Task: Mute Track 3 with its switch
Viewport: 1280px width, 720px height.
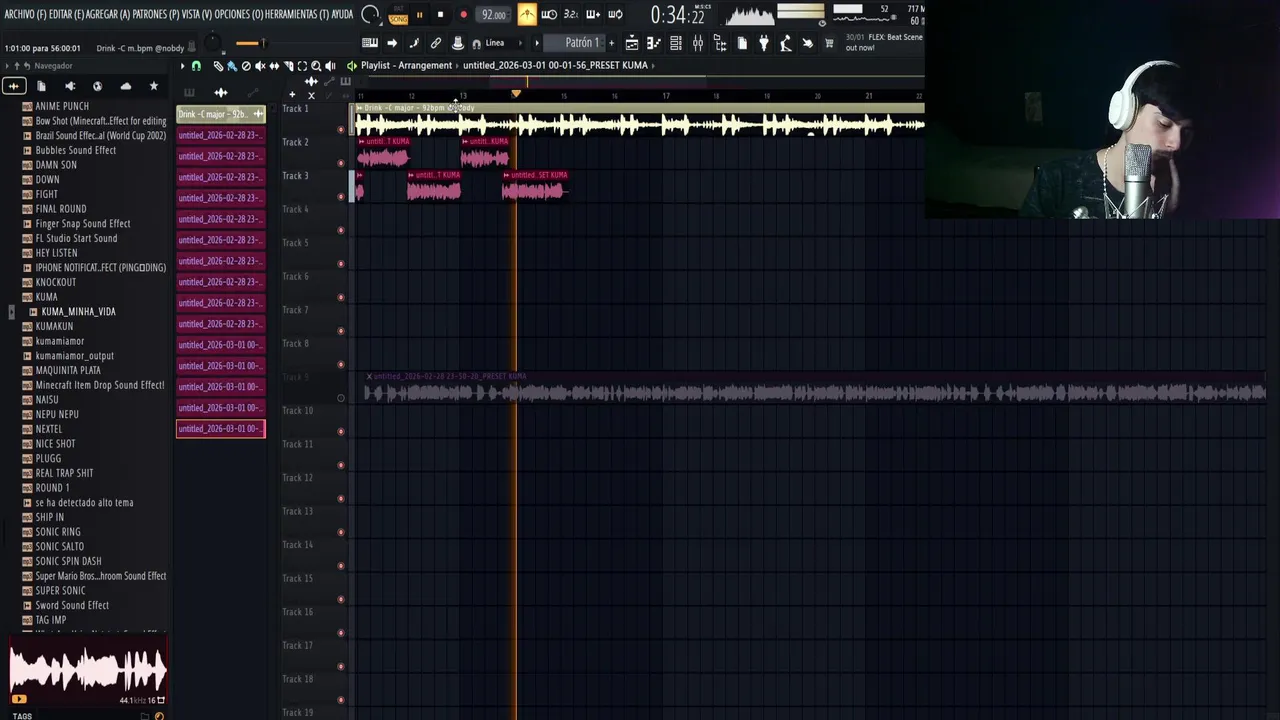Action: (x=341, y=197)
